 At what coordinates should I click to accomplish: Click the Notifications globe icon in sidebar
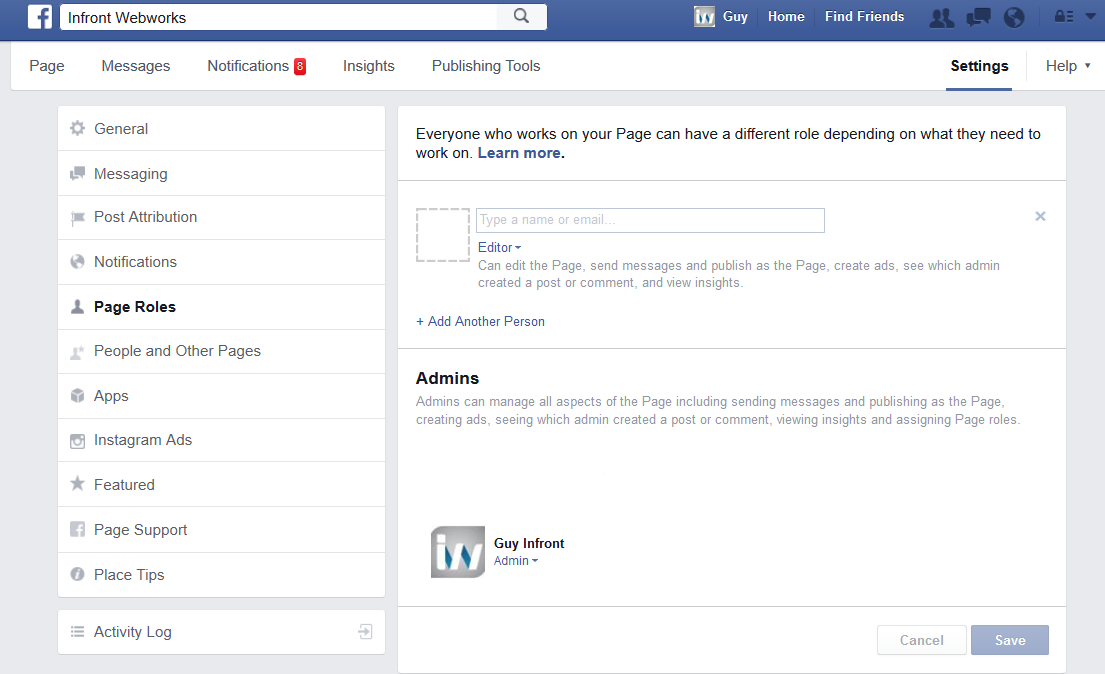click(78, 262)
